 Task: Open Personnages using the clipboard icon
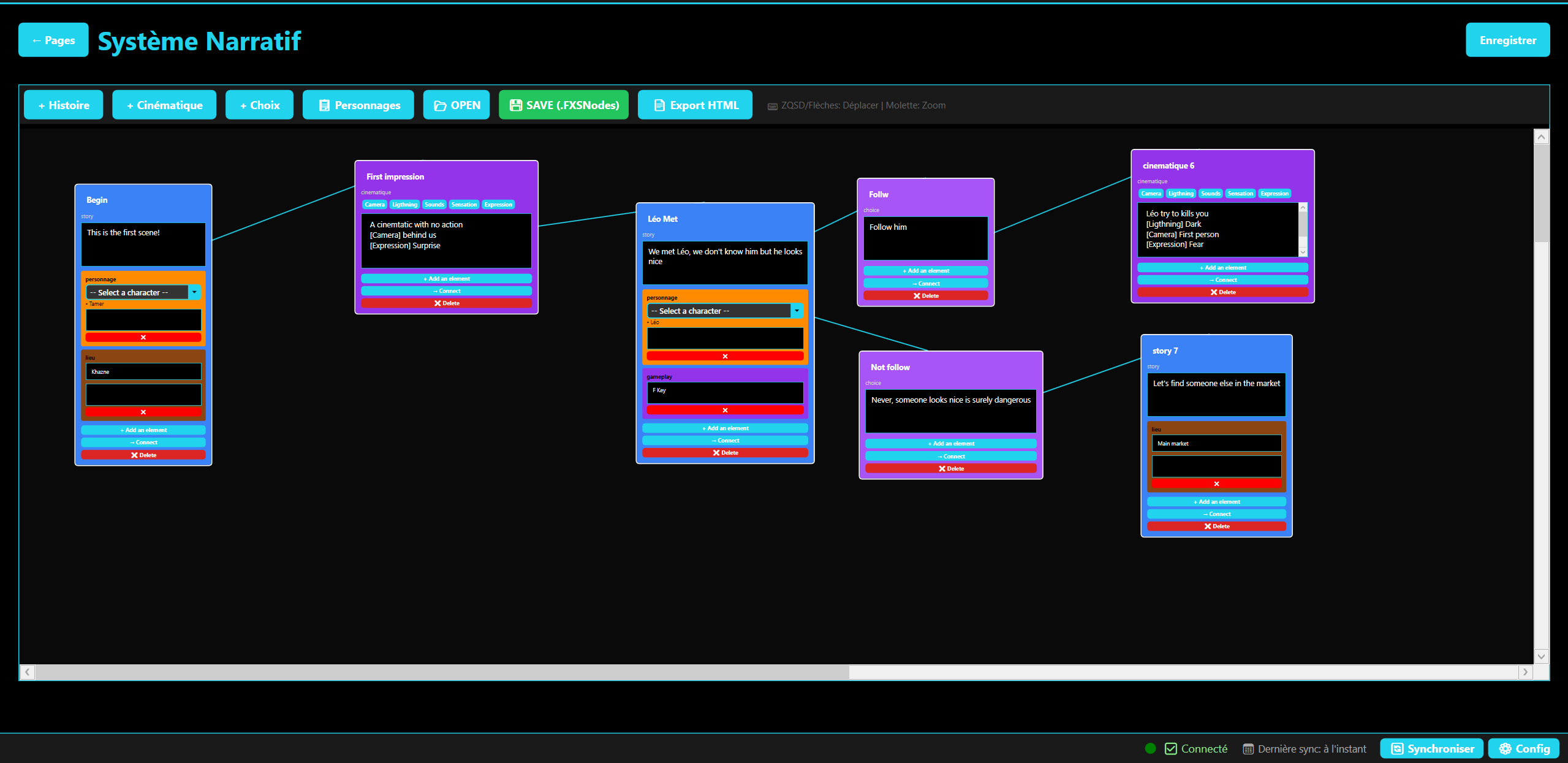tap(324, 105)
